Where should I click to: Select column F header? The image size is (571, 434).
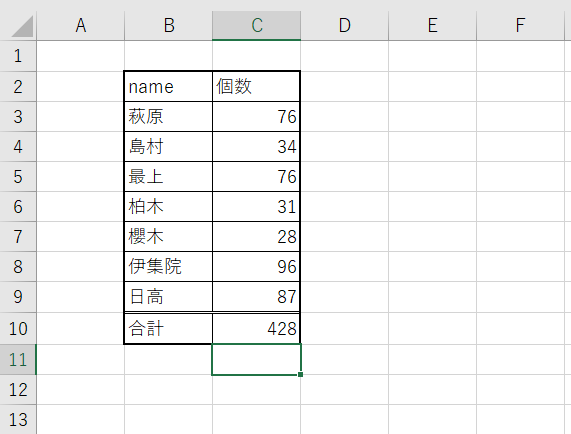pos(520,25)
